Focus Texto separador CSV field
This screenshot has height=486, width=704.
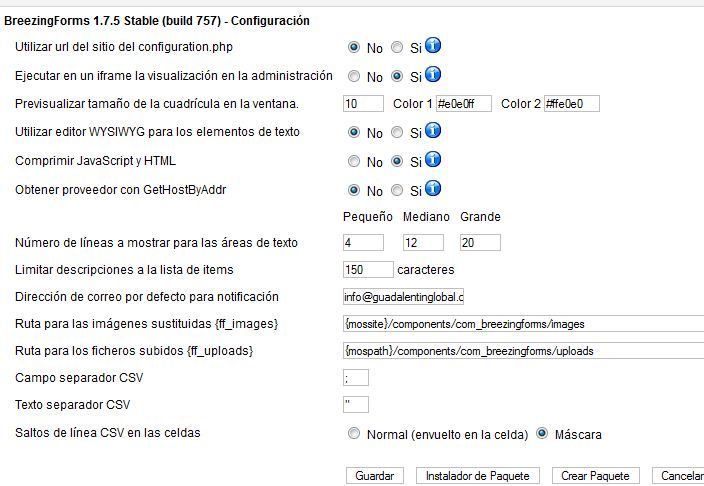pos(356,405)
